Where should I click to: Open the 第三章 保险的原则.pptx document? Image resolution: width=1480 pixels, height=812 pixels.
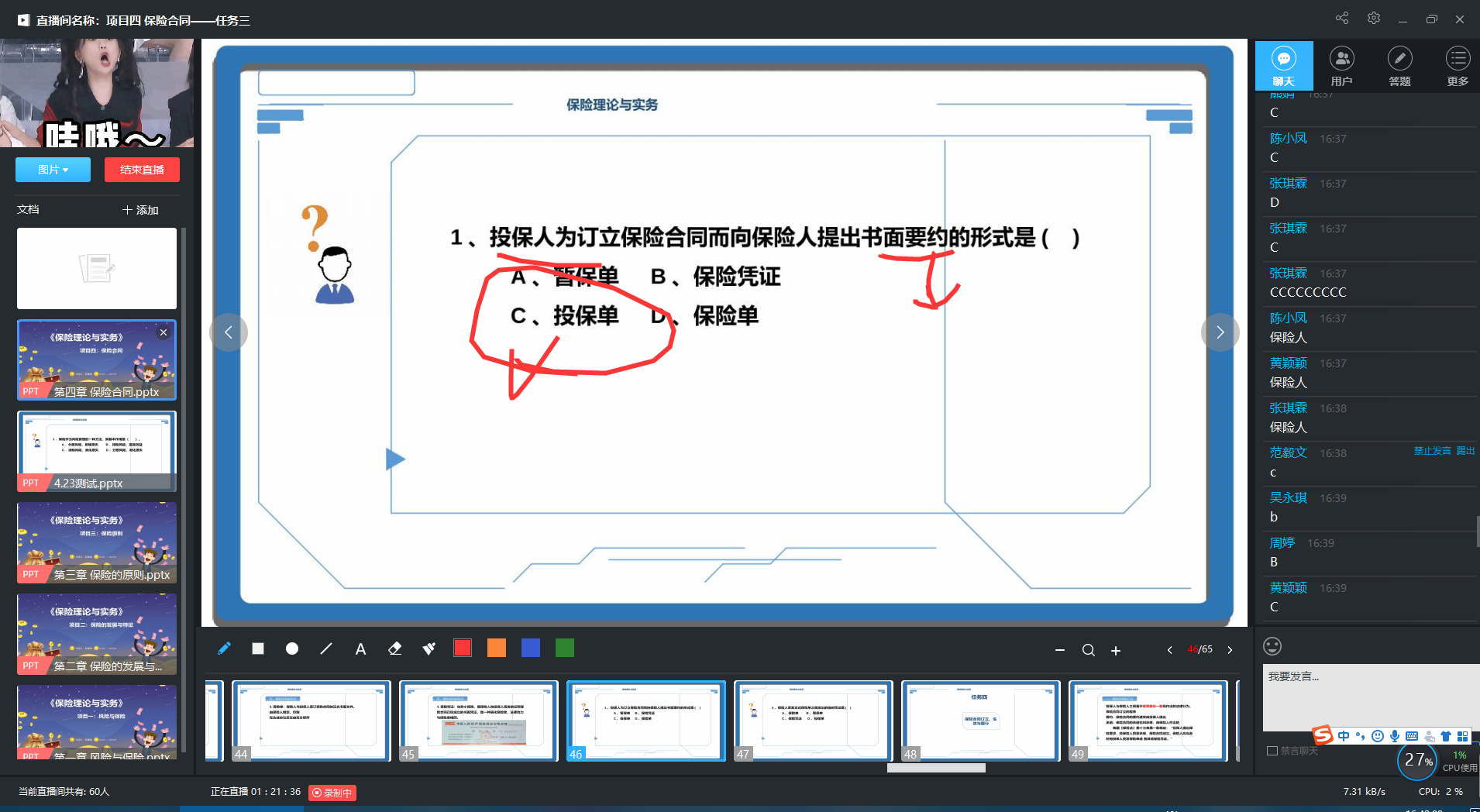[x=97, y=543]
